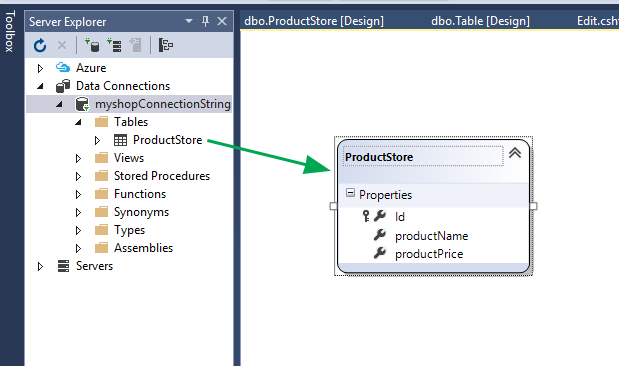The image size is (619, 366).
Task: Click the Connect to Server icon
Action: point(114,45)
